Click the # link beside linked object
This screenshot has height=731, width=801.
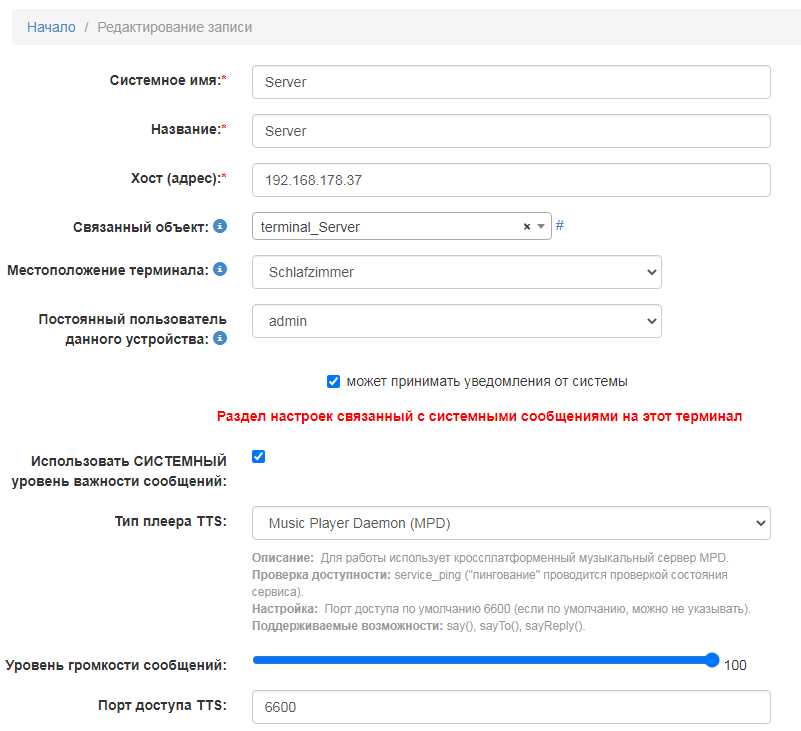click(x=560, y=226)
